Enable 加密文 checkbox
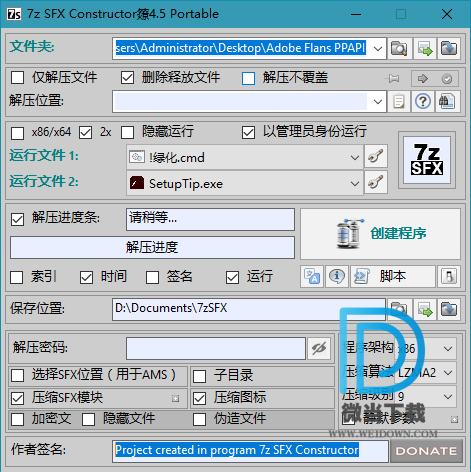This screenshot has height=472, width=471. [17, 419]
